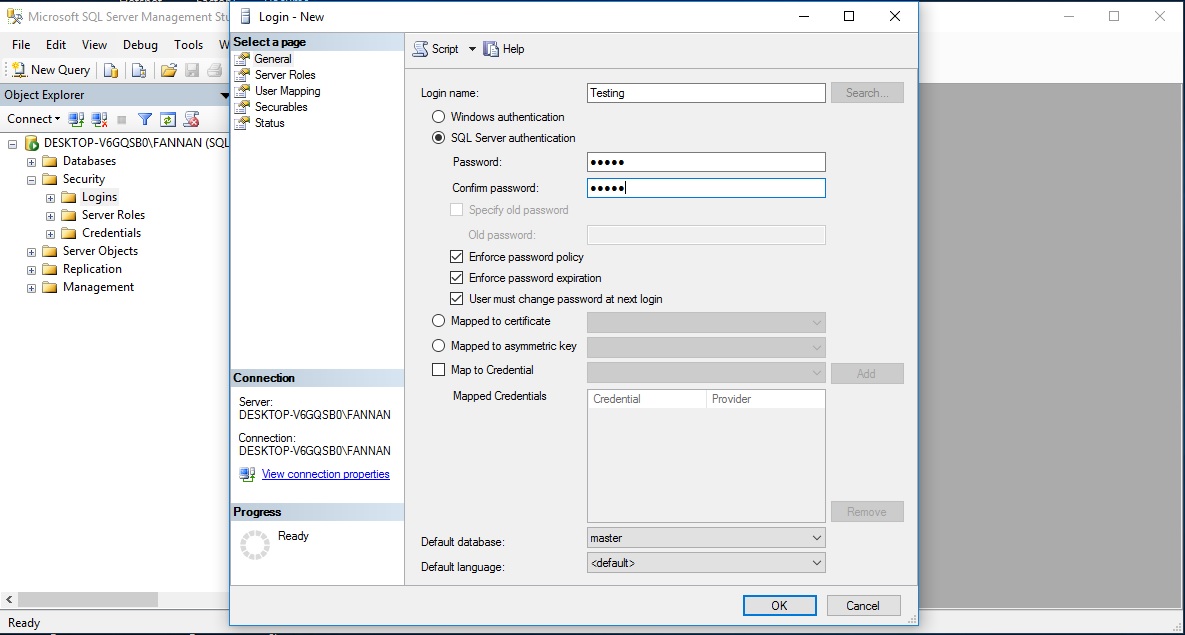Click into the Login name field
The image size is (1185, 635).
click(x=706, y=93)
